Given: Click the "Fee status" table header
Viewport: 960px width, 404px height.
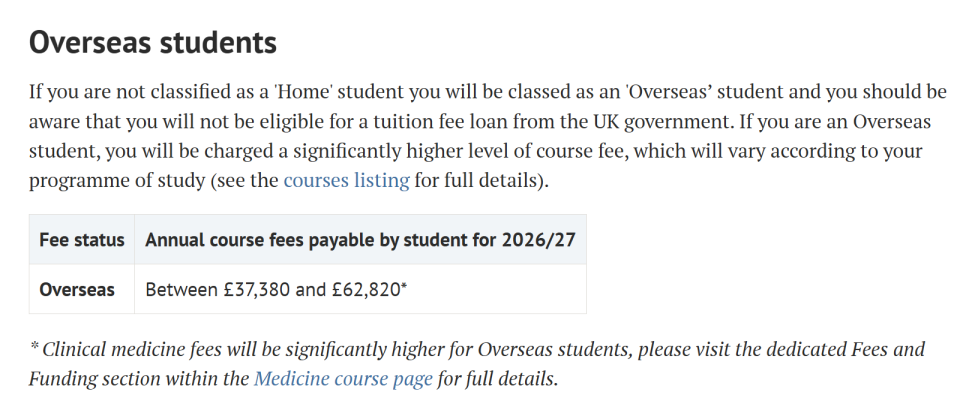Looking at the screenshot, I should pos(81,240).
